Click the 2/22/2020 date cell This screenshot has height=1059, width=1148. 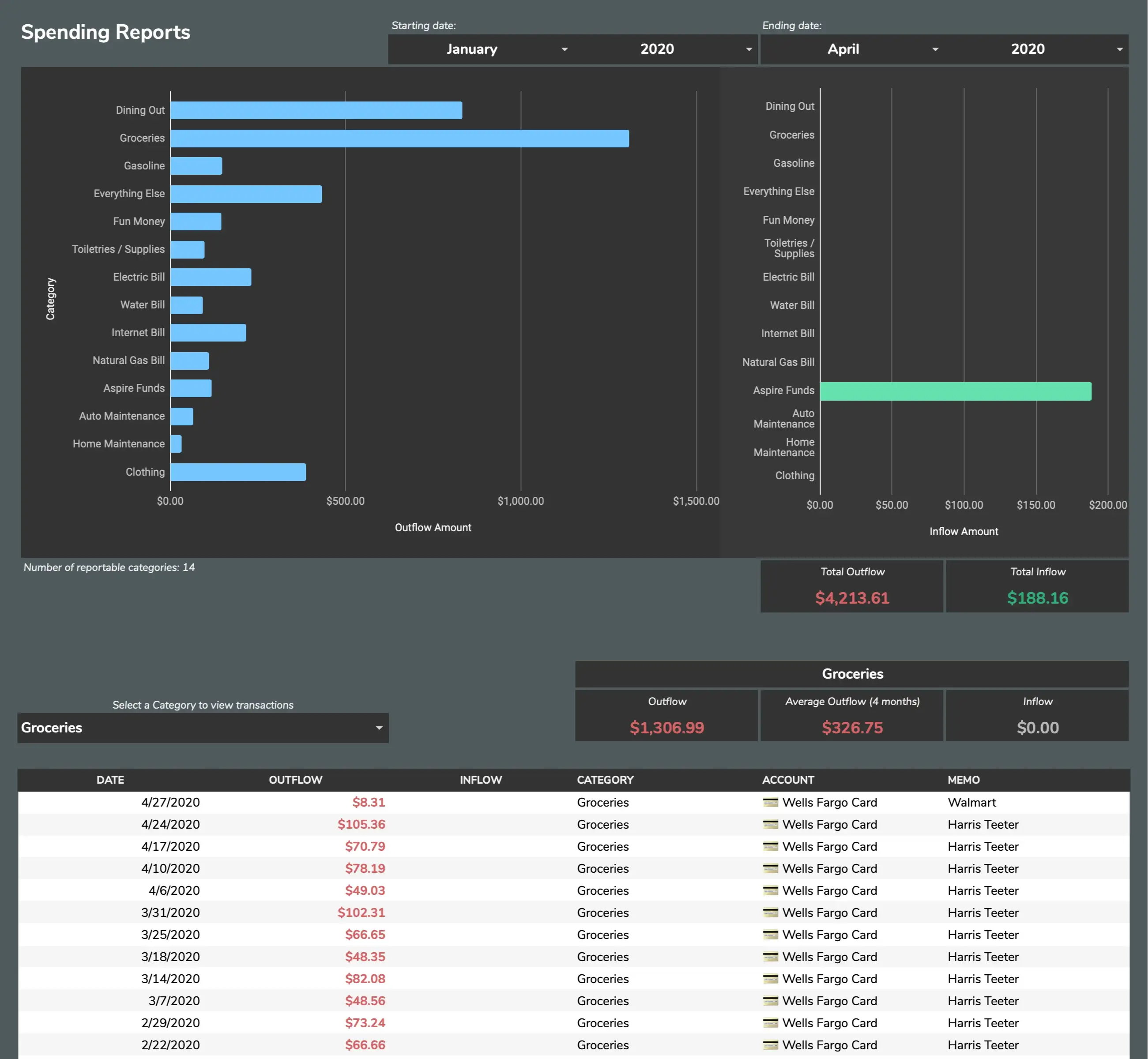tap(171, 1045)
